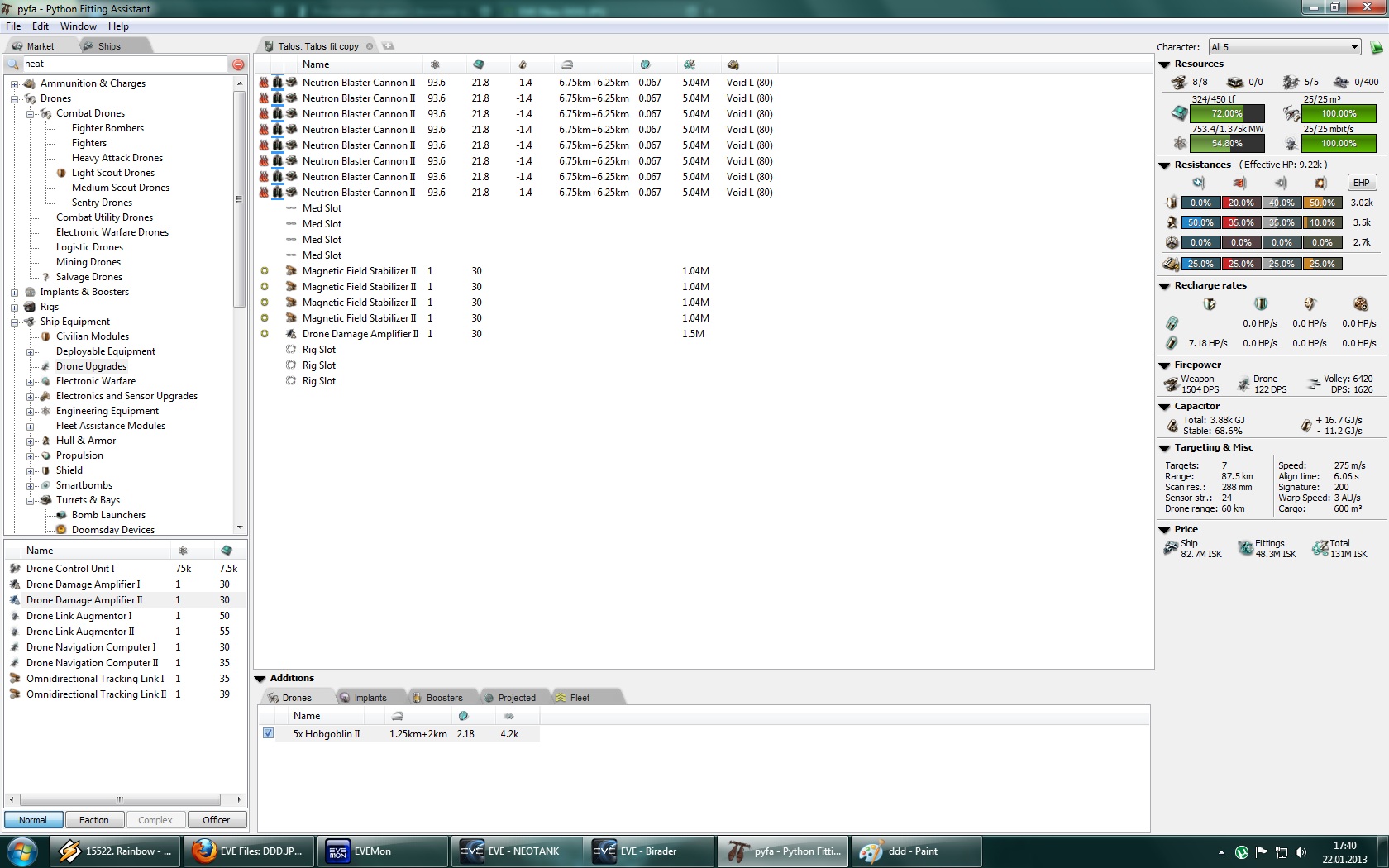Screen dimensions: 1389x868
Task: Open the Character dropdown showing All 5
Action: (1285, 47)
